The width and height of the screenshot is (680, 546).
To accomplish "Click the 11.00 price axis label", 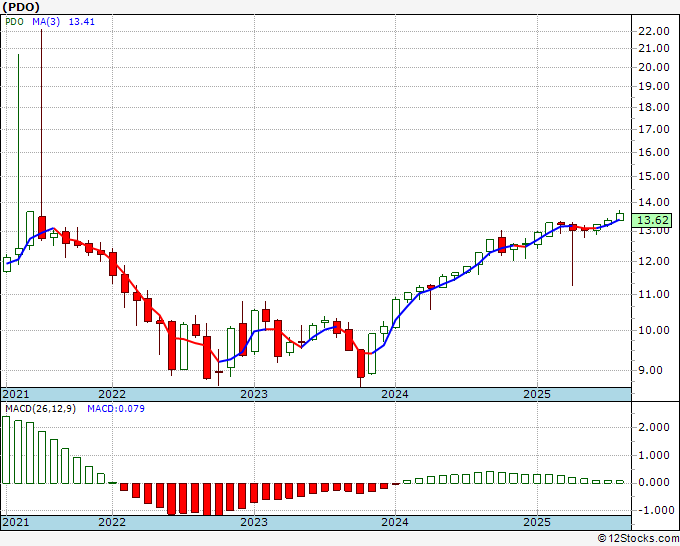I will coord(654,294).
